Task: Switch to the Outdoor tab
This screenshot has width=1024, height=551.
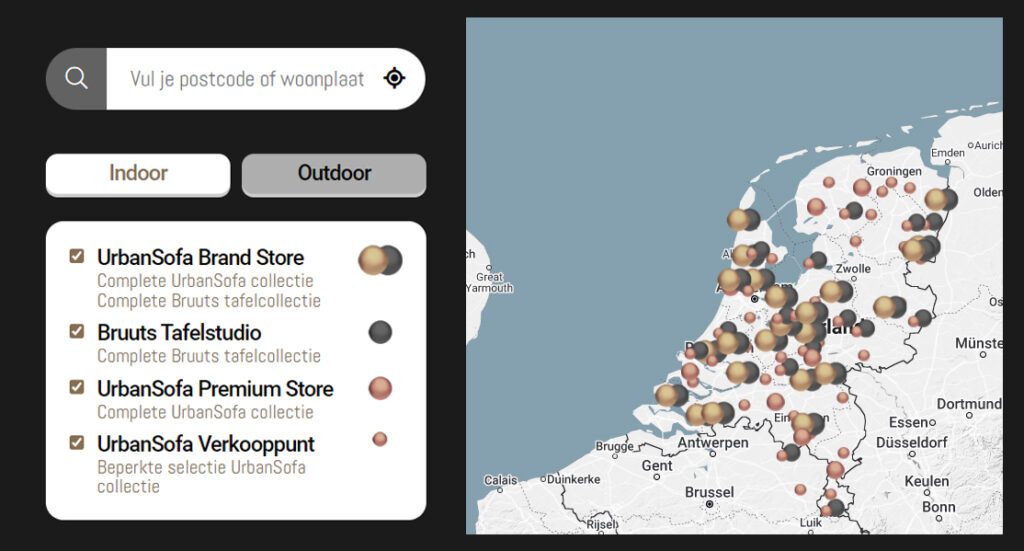Action: pyautogui.click(x=334, y=174)
